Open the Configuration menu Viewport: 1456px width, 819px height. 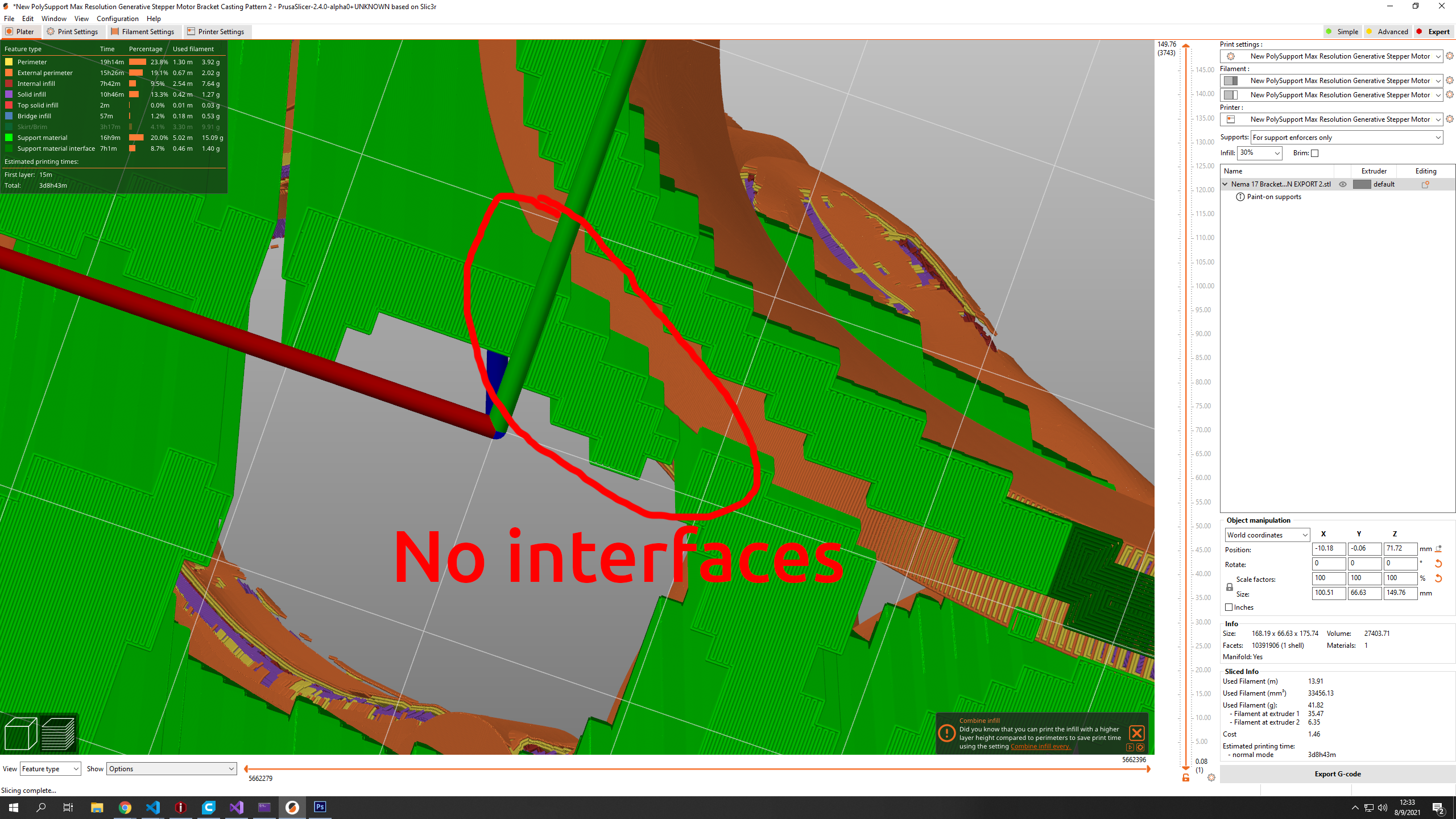117,19
